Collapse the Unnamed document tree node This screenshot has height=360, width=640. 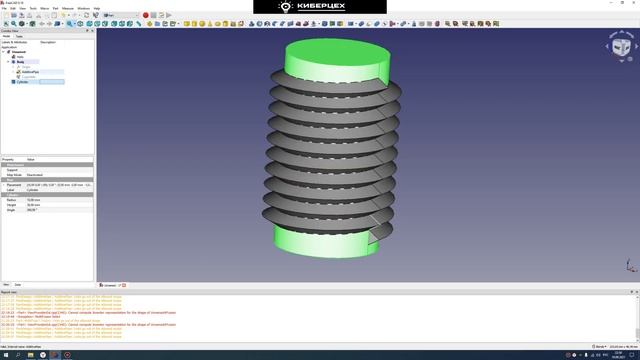point(4,52)
